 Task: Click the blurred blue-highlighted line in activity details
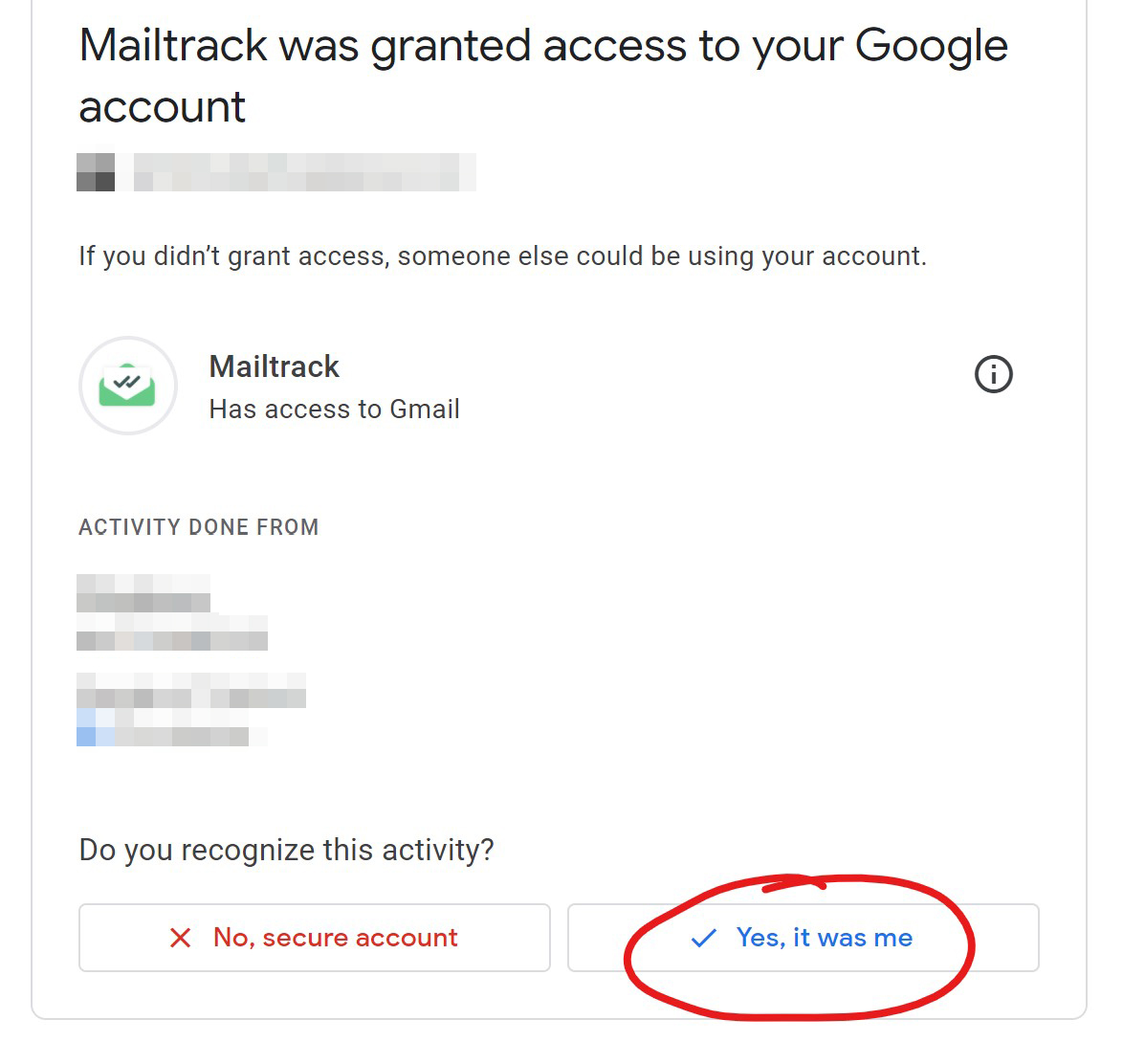pos(163,736)
